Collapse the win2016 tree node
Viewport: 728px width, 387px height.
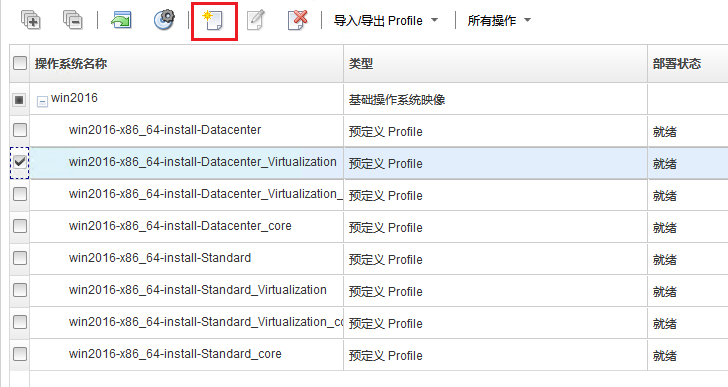pyautogui.click(x=42, y=101)
